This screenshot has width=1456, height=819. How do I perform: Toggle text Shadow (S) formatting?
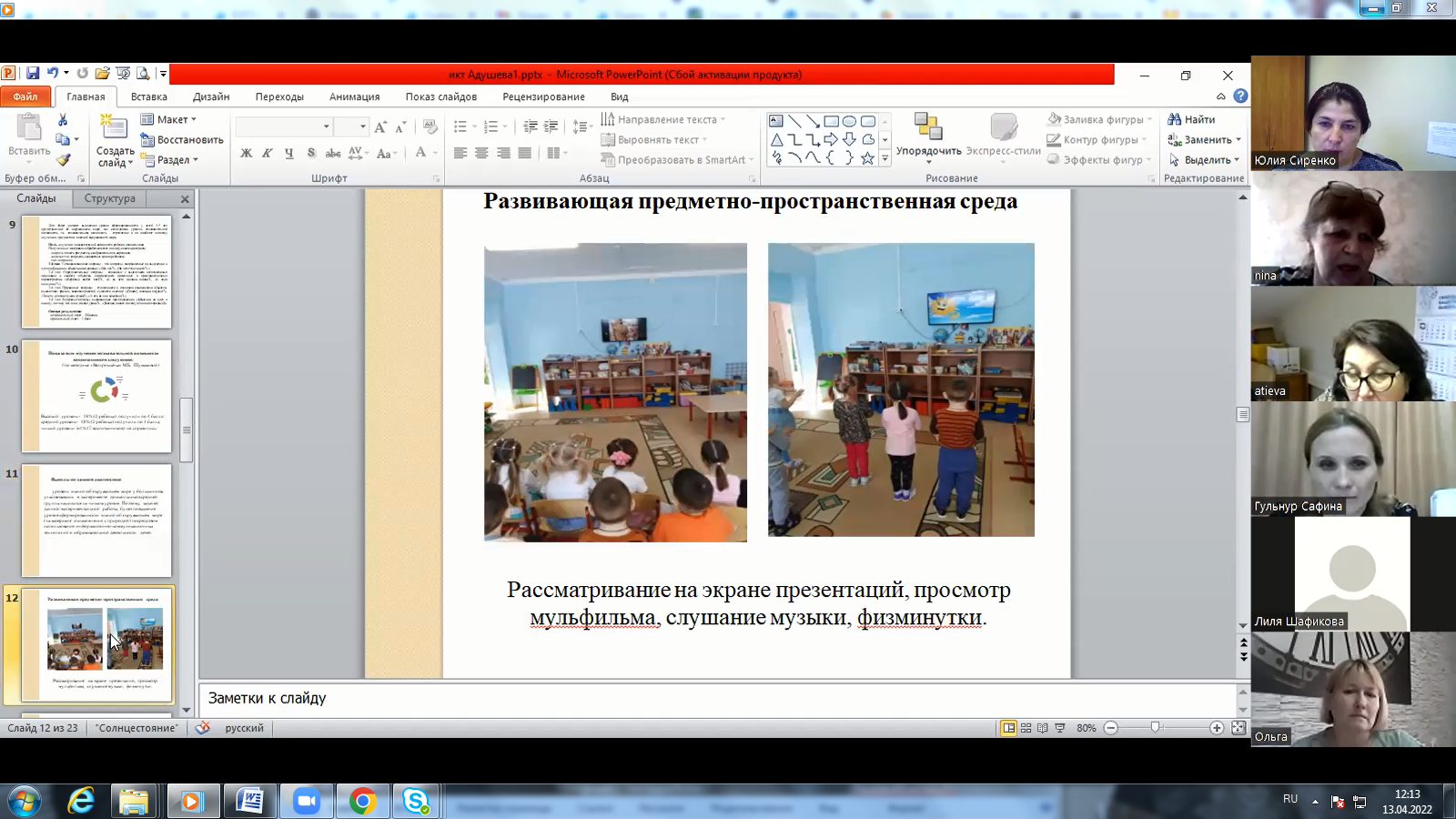click(x=311, y=153)
